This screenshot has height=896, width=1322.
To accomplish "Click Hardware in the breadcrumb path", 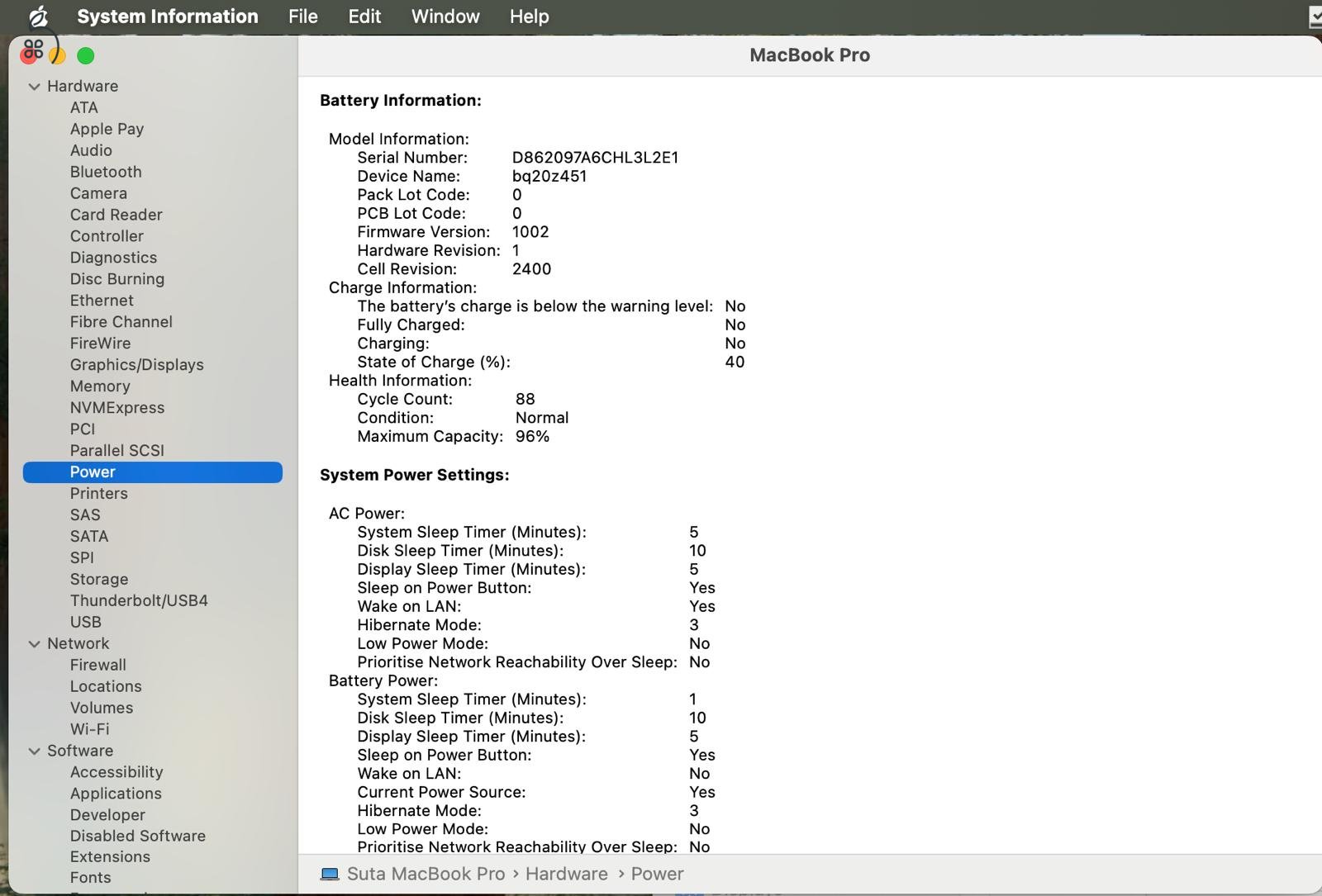I will click(566, 874).
